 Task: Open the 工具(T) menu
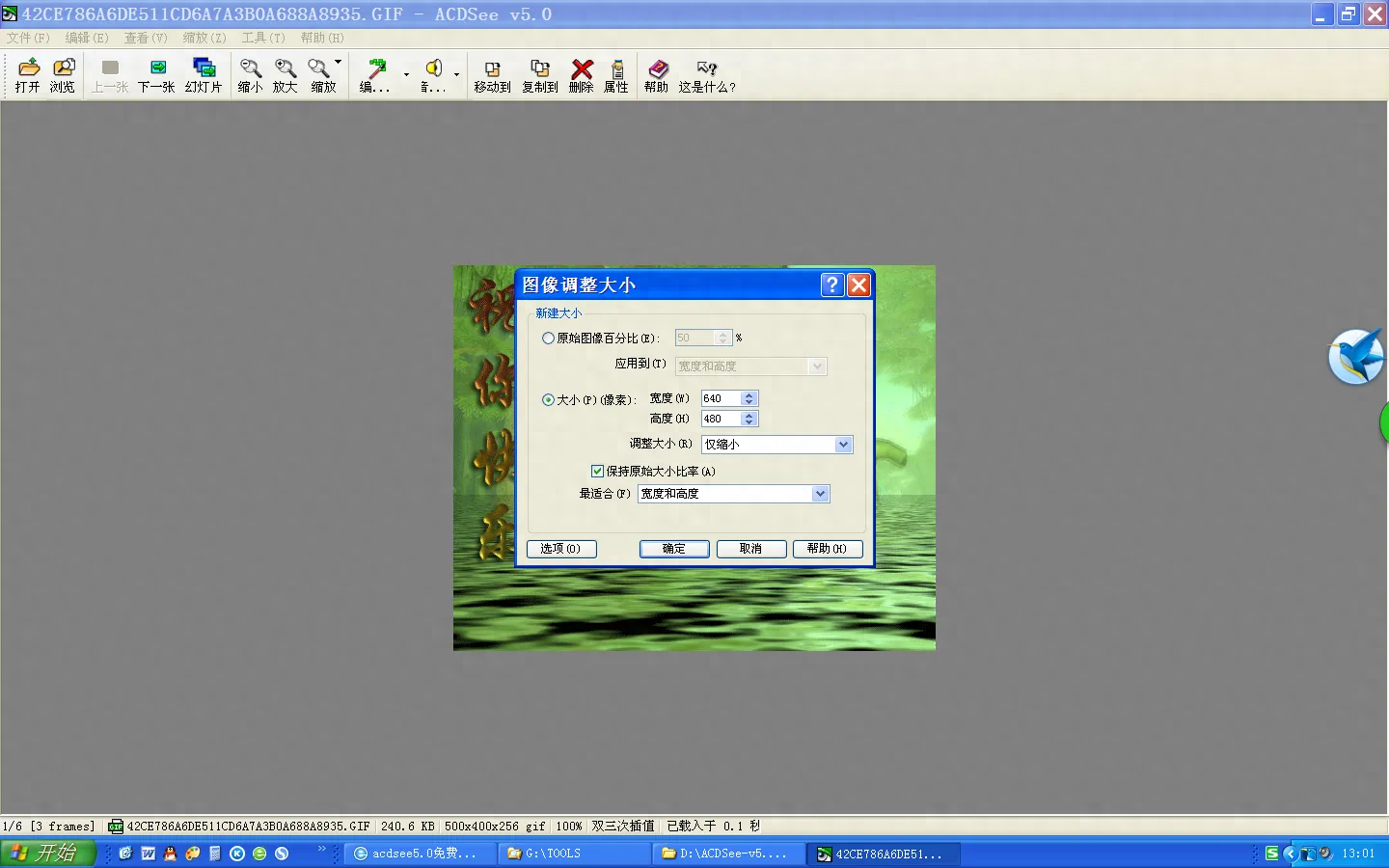[x=262, y=39]
